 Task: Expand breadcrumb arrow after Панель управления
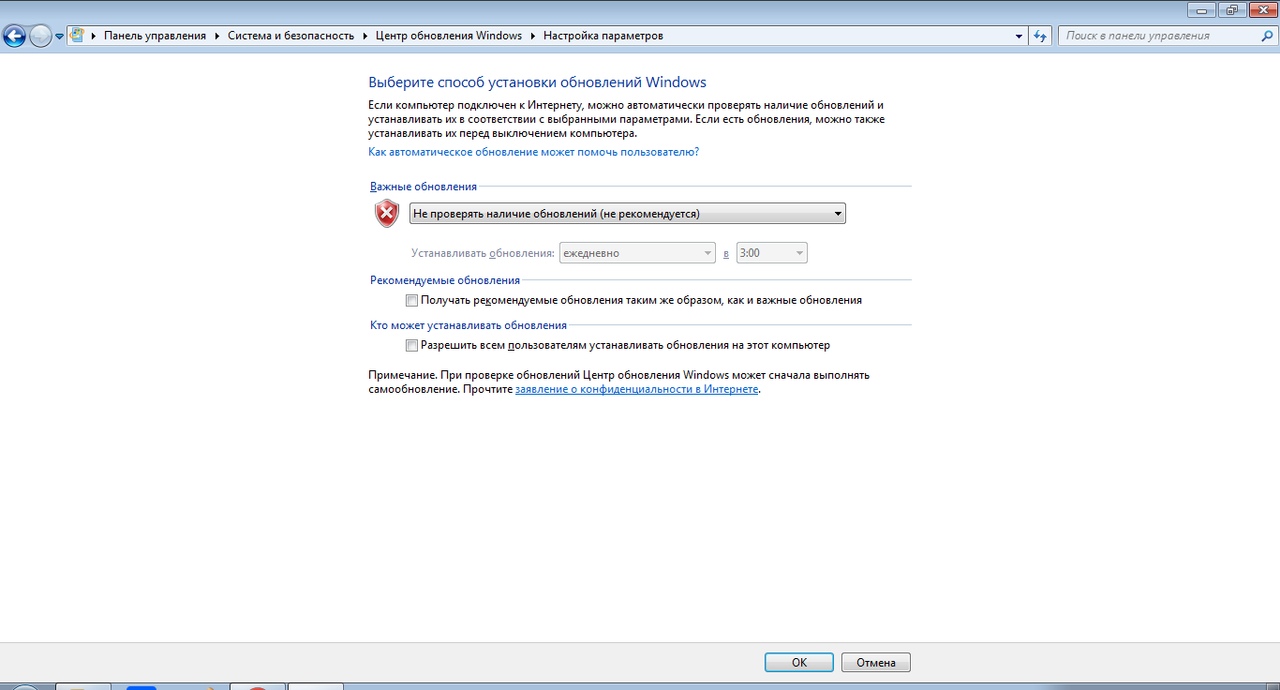coord(217,36)
